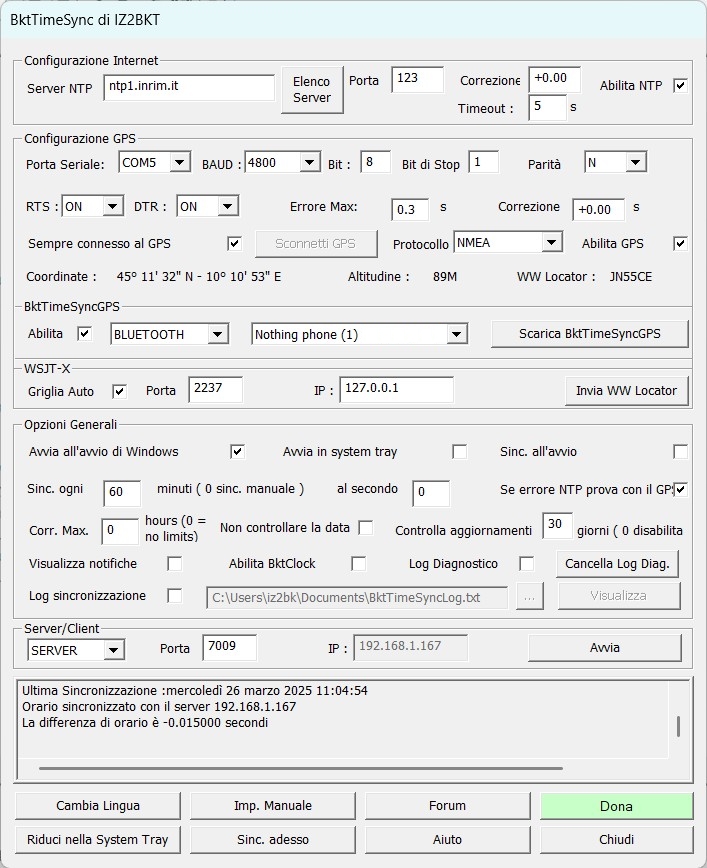707x868 pixels.
Task: Toggle Sempre connesso al GPS checkbox
Action: pyautogui.click(x=235, y=244)
